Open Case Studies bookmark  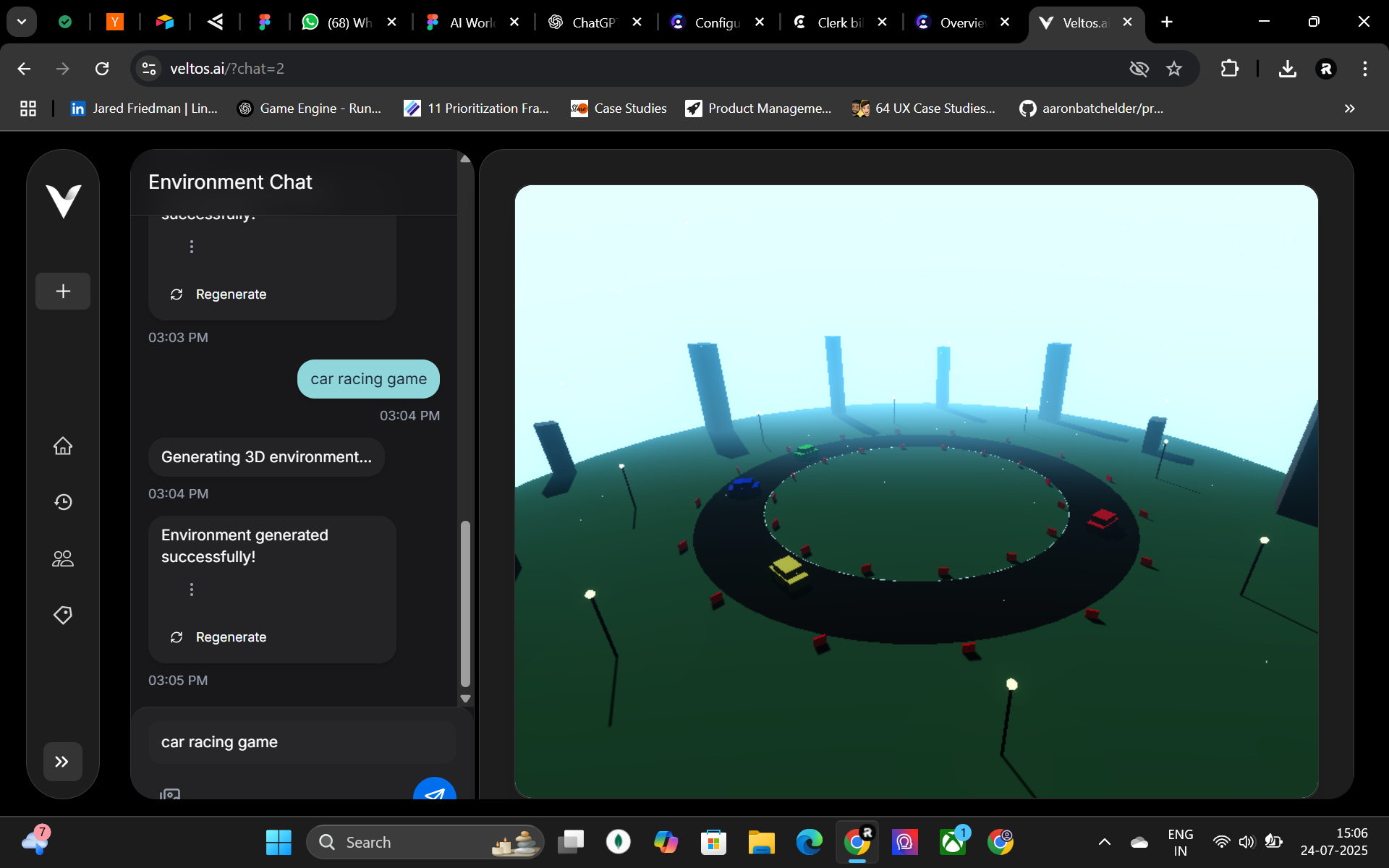coord(619,109)
